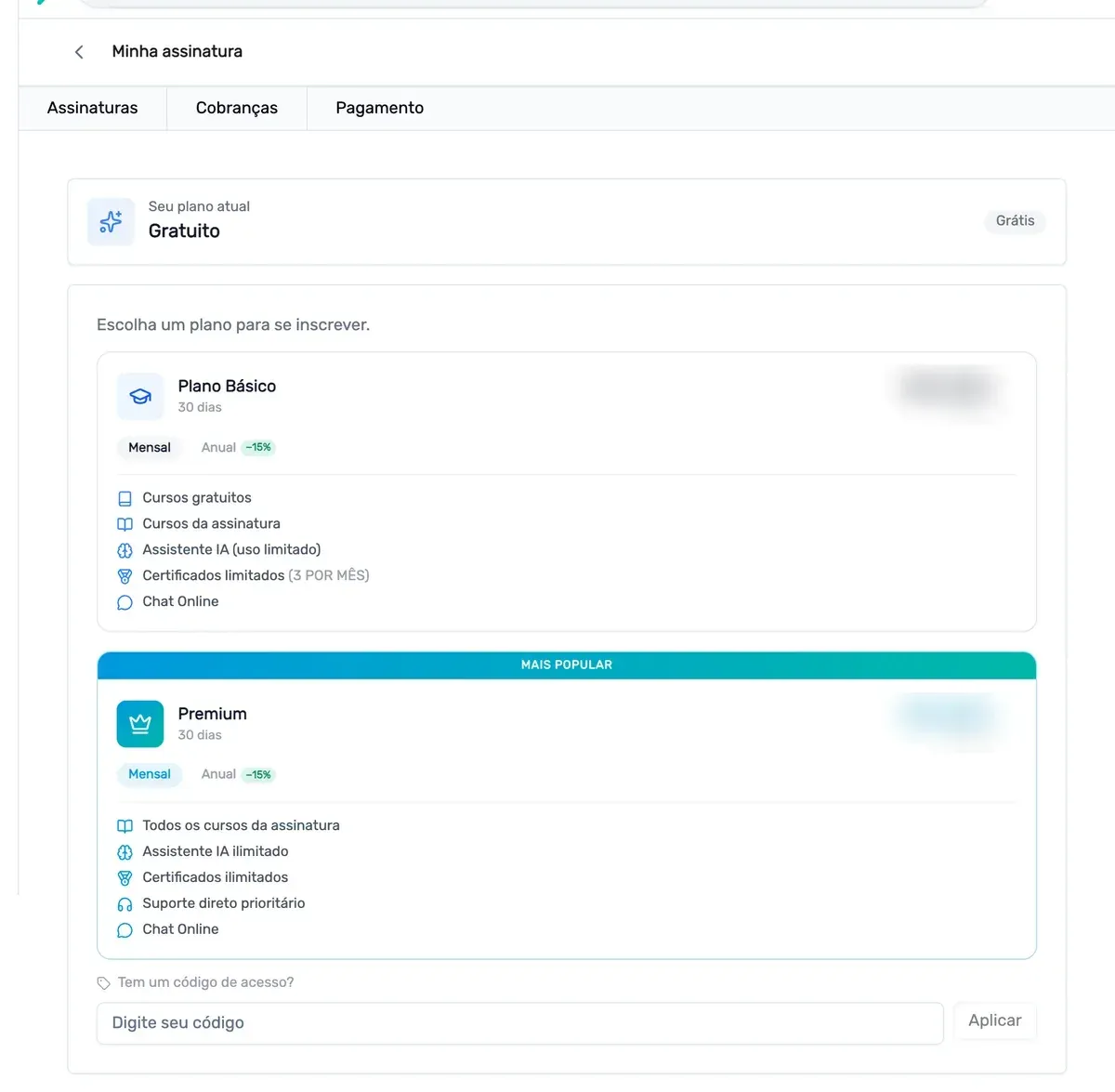
Task: Select Anual billing for Plano Básico
Action: coord(238,447)
